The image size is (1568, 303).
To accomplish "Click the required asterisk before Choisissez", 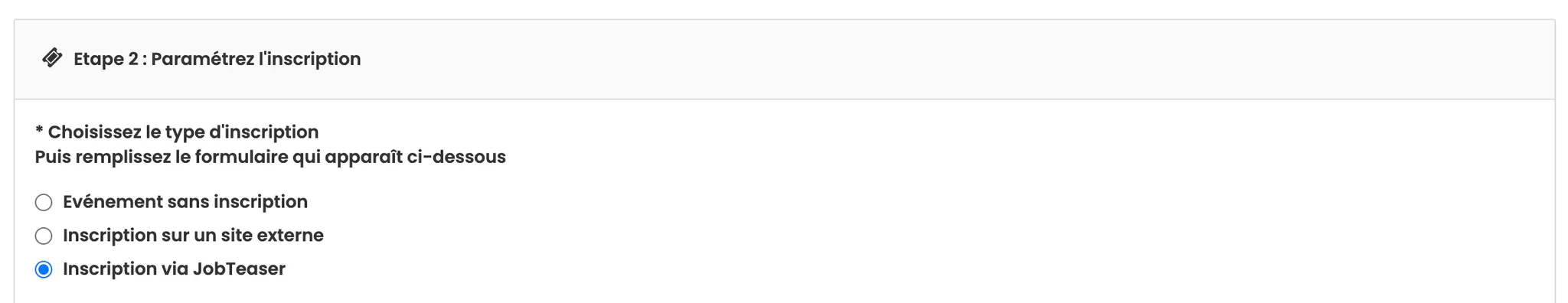I will [39, 130].
